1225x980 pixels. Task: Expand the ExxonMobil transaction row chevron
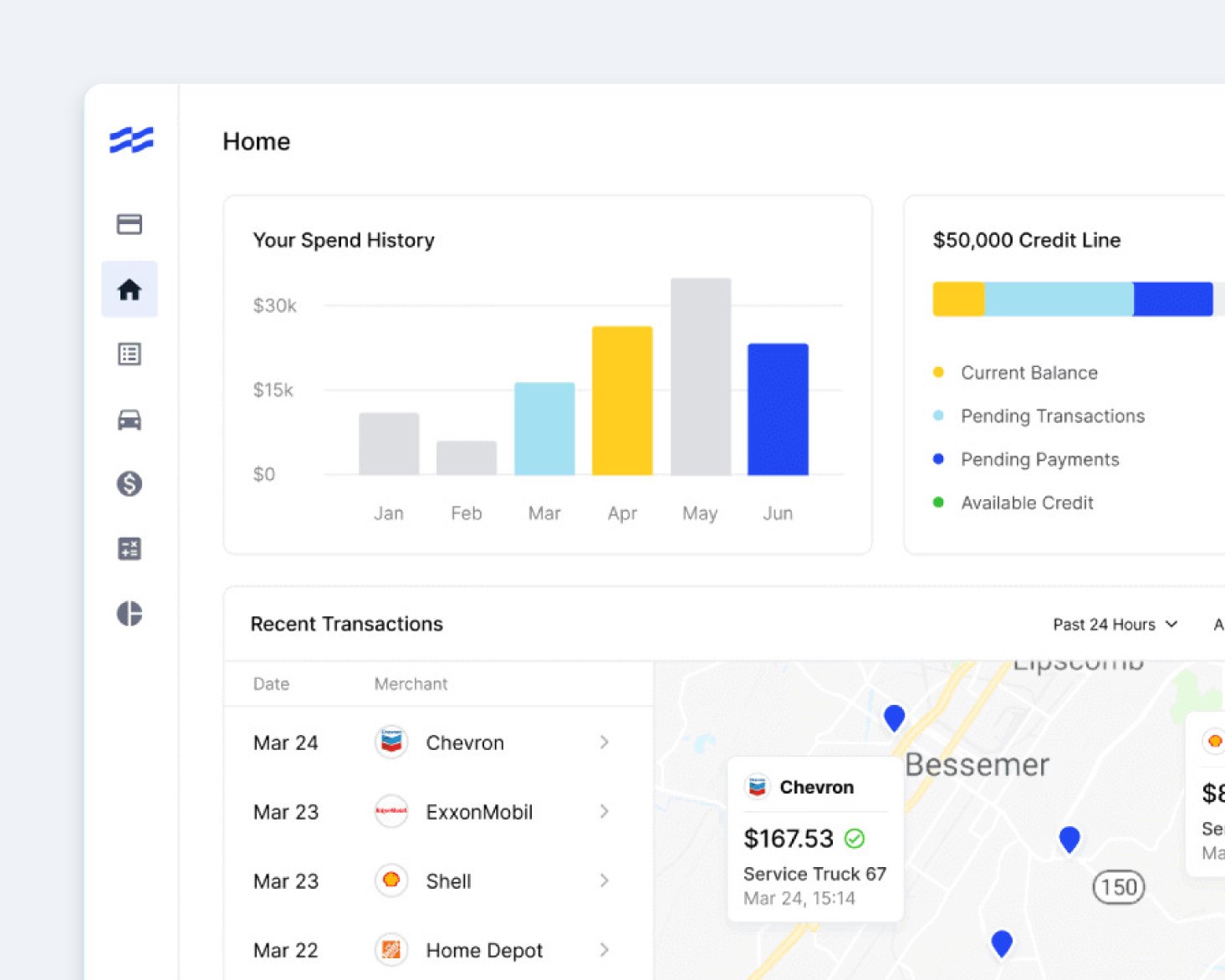(x=604, y=812)
